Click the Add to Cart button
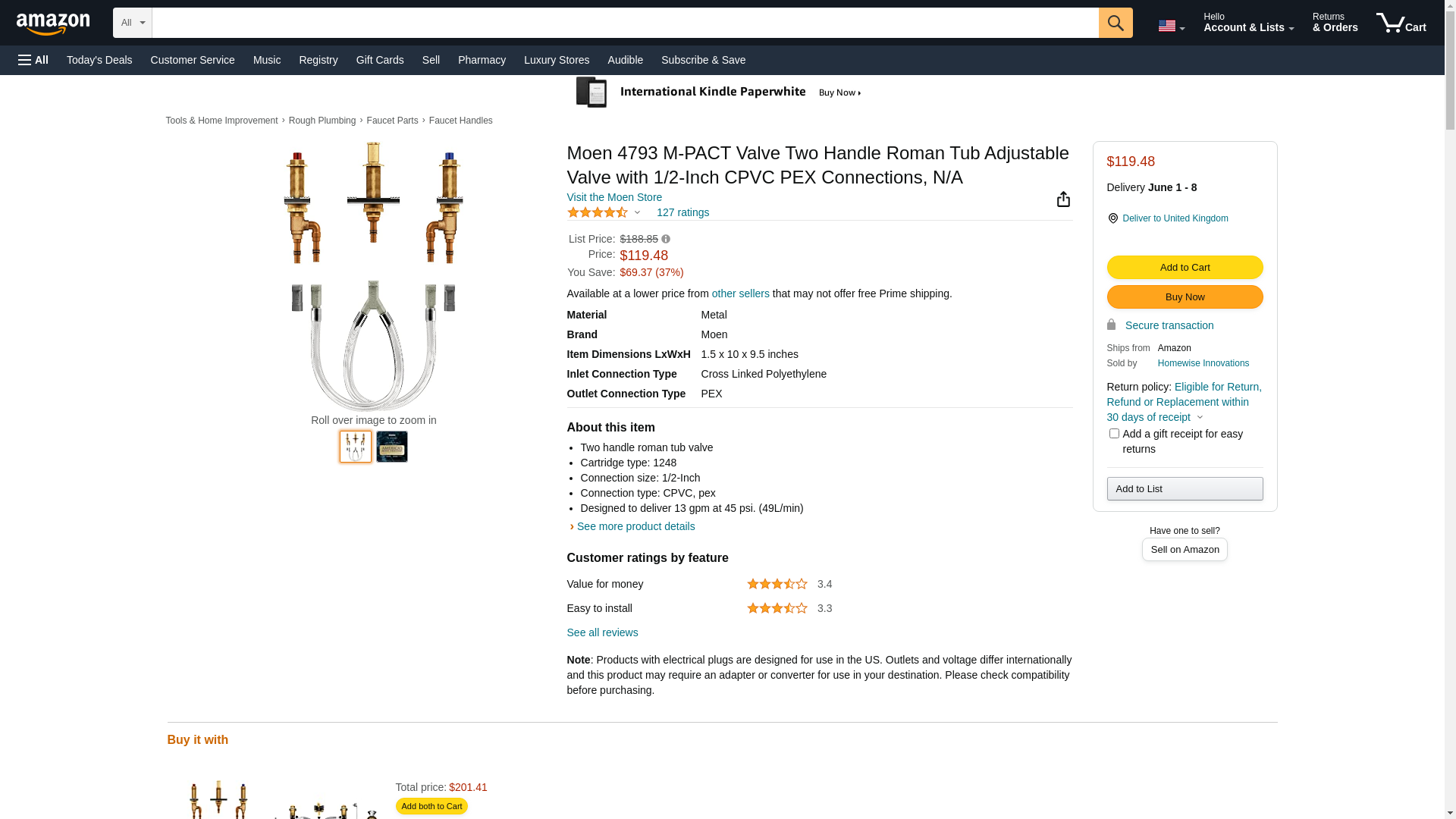Screen dimensions: 1456x819 click(x=1185, y=268)
